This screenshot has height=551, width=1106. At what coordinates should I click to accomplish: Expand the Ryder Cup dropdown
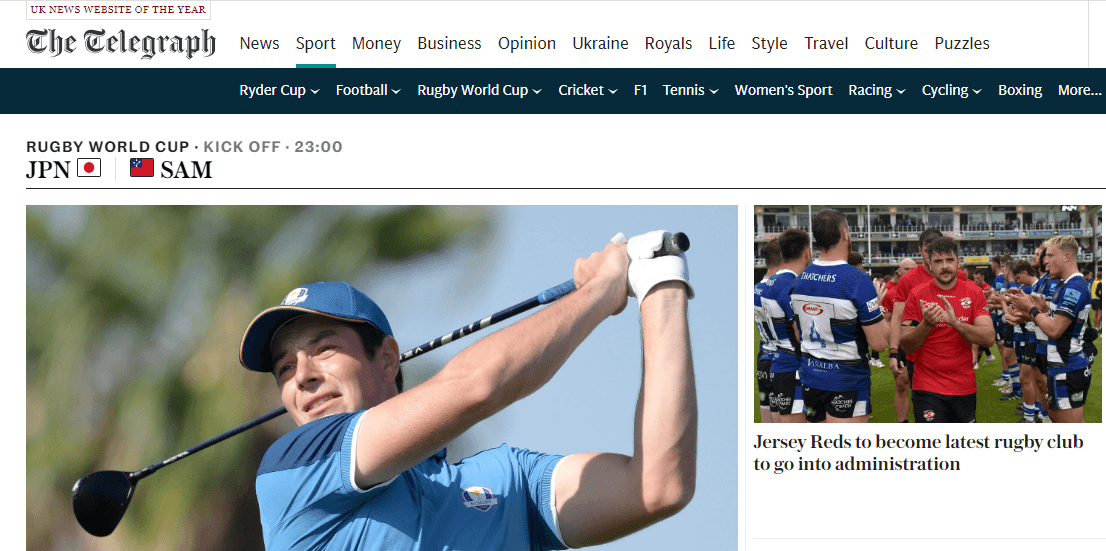[x=315, y=91]
